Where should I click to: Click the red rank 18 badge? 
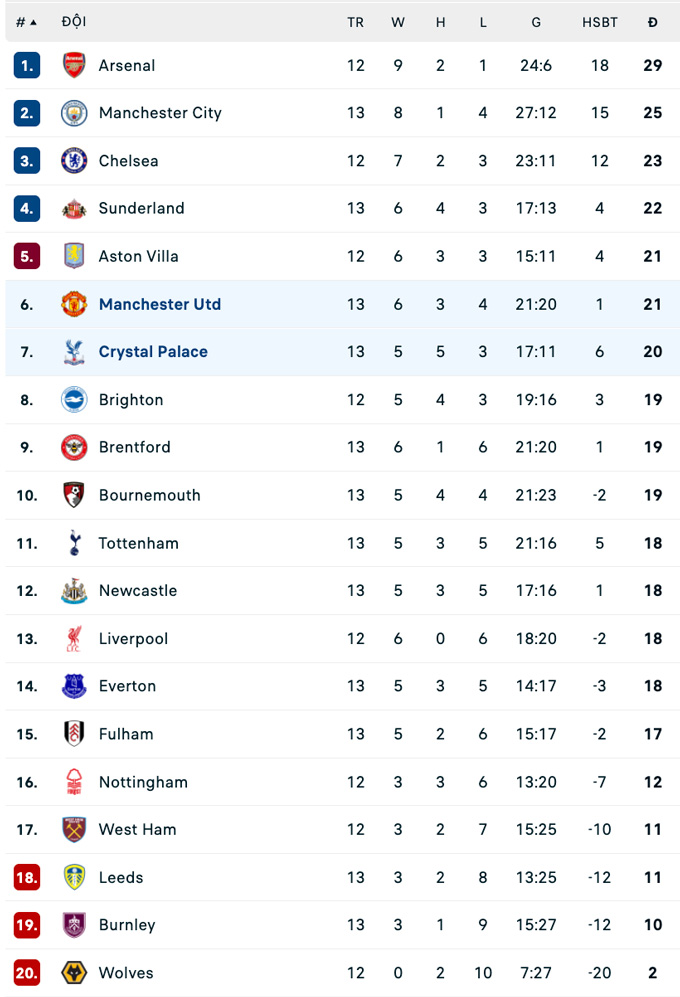[x=27, y=878]
